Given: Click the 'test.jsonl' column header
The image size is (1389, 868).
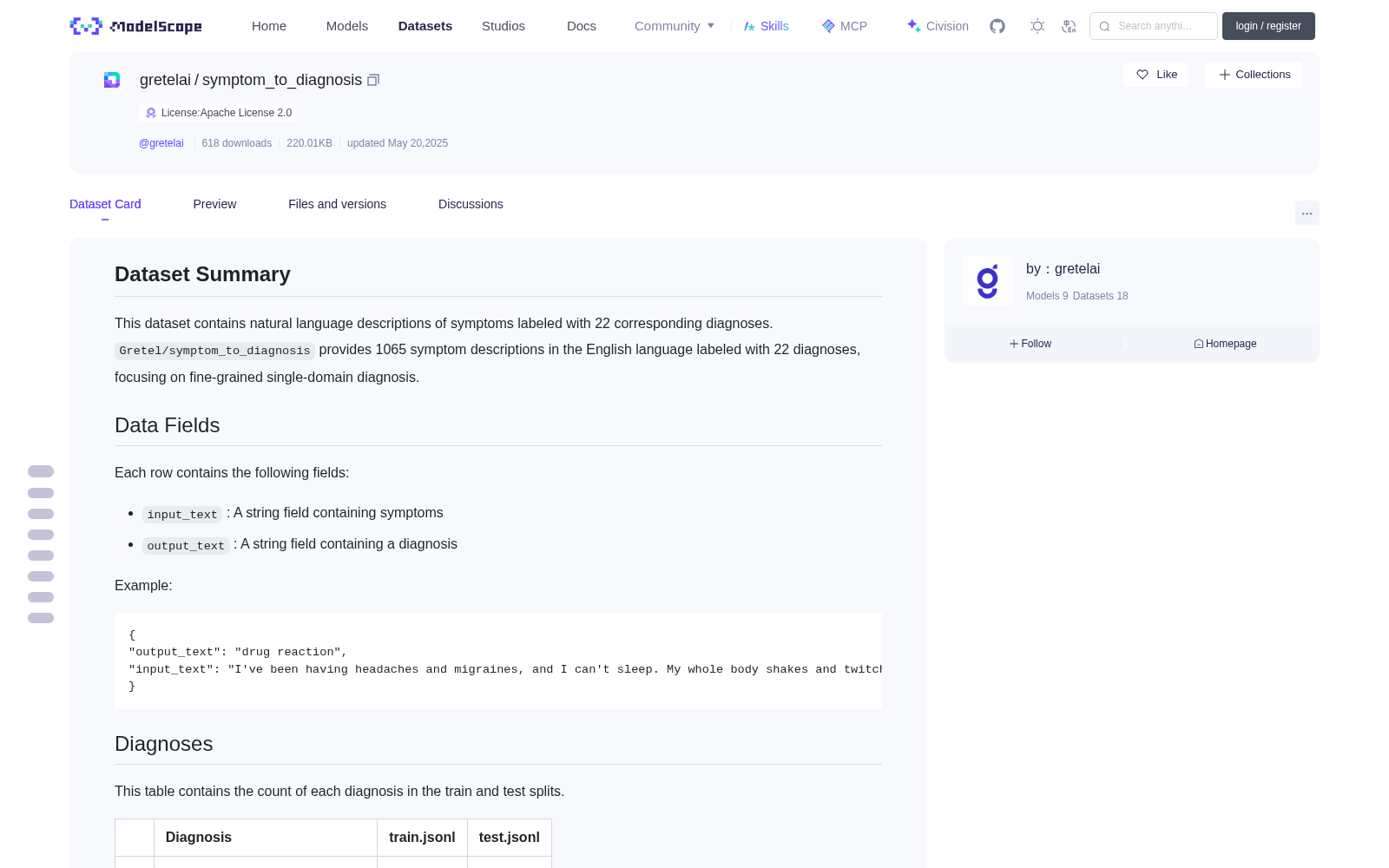Looking at the screenshot, I should pyautogui.click(x=510, y=838).
